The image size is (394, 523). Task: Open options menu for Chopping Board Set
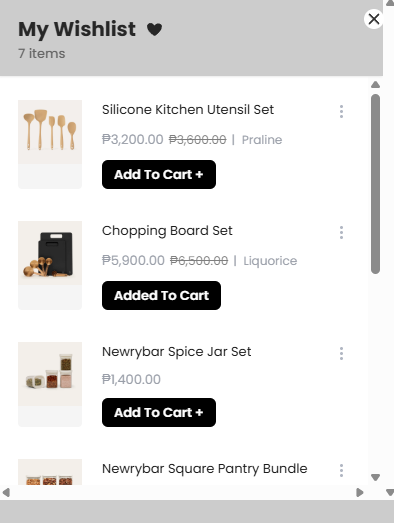pos(341,232)
